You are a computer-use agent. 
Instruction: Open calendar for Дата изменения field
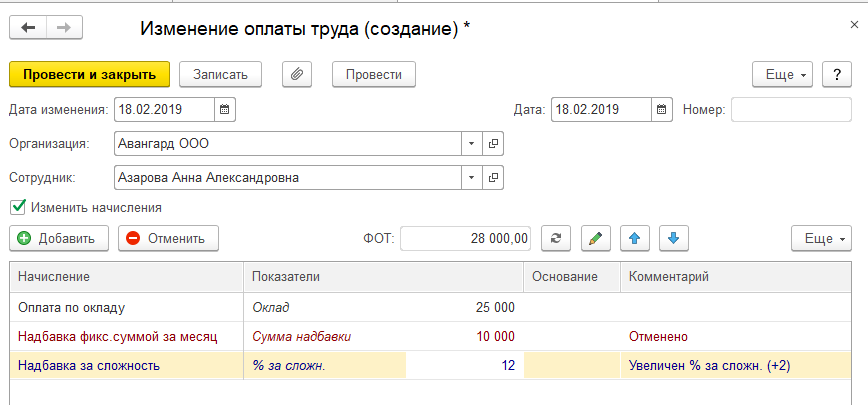[225, 109]
